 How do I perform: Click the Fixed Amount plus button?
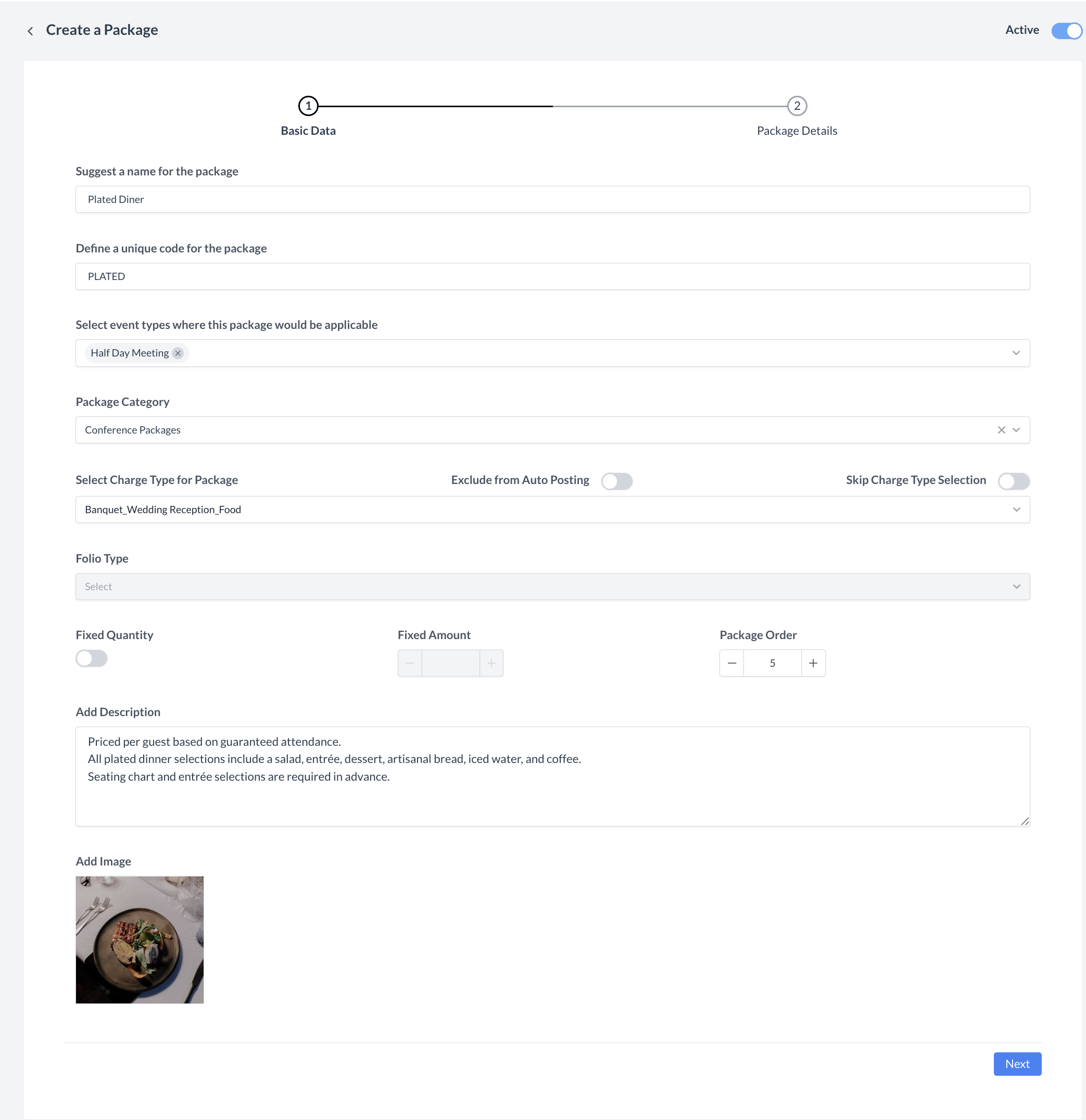coord(491,663)
